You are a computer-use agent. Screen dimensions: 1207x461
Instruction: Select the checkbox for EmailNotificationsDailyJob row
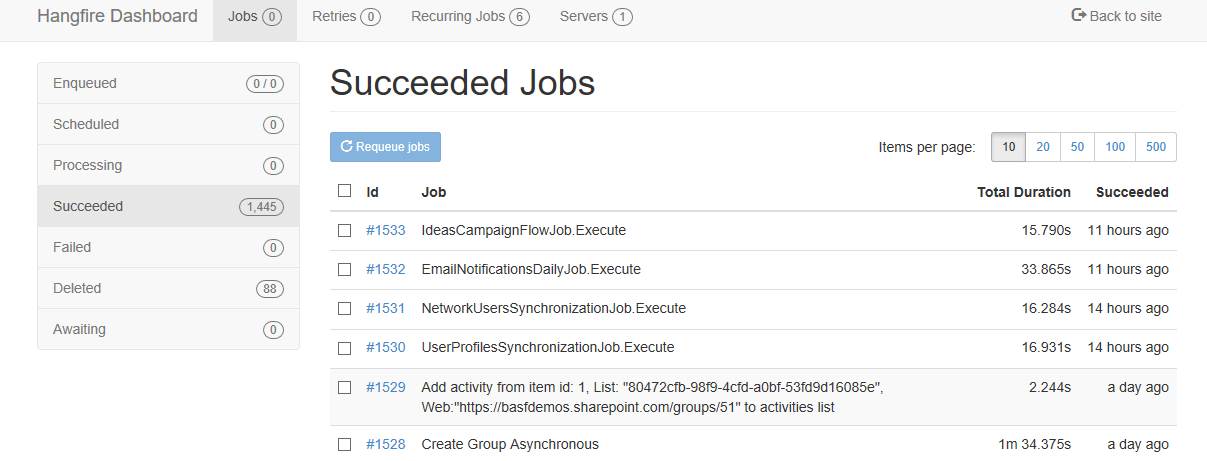[x=344, y=270]
